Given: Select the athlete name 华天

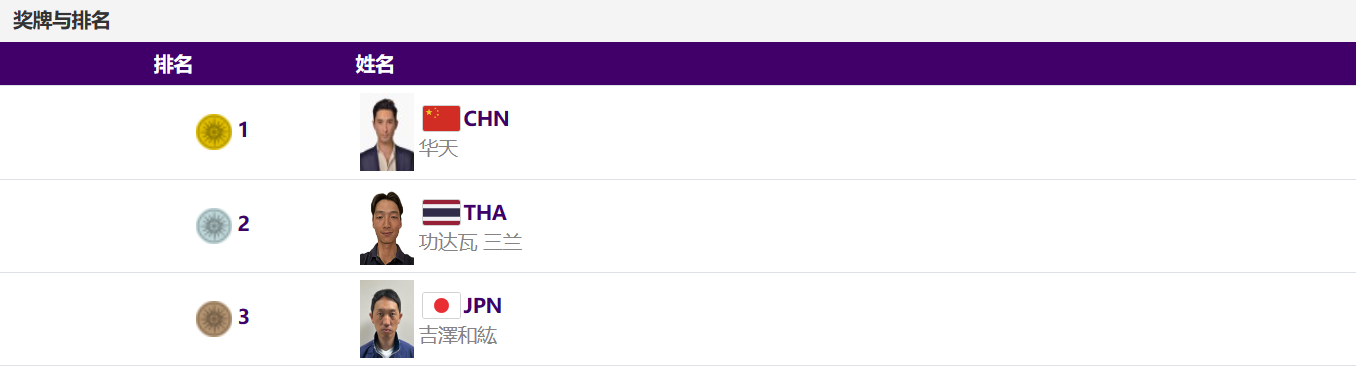Looking at the screenshot, I should (x=438, y=149).
